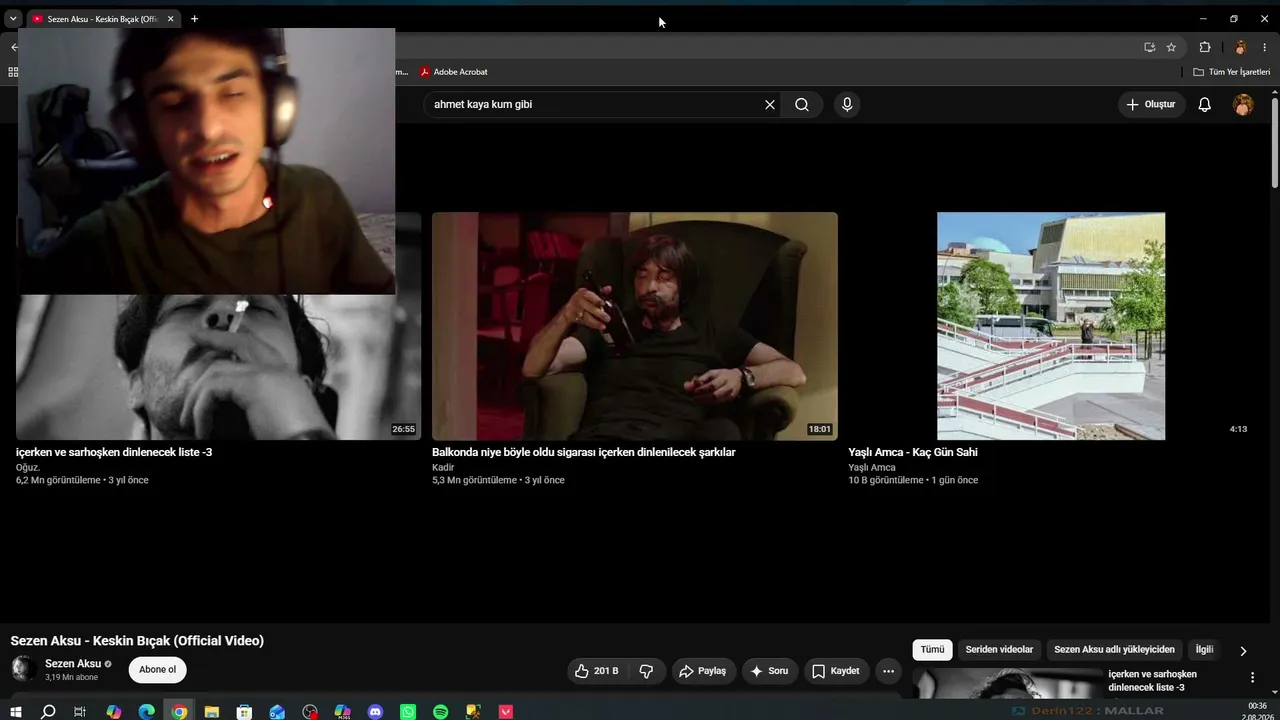Open the sidebar 'içerken ve sarhoşken' suggestion title
The height and width of the screenshot is (720, 1280).
1152,681
